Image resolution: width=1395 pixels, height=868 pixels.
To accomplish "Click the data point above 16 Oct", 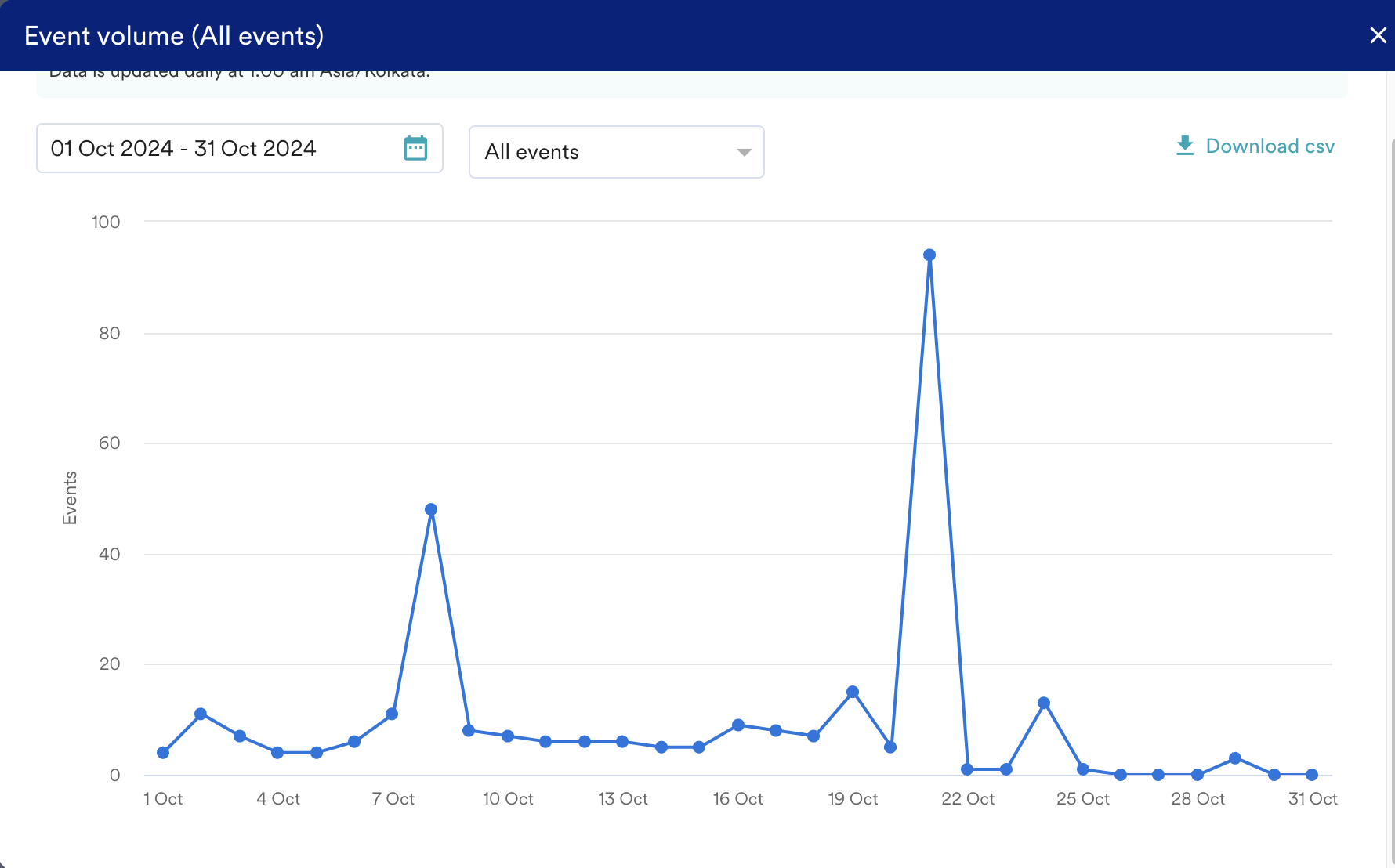I will click(738, 725).
